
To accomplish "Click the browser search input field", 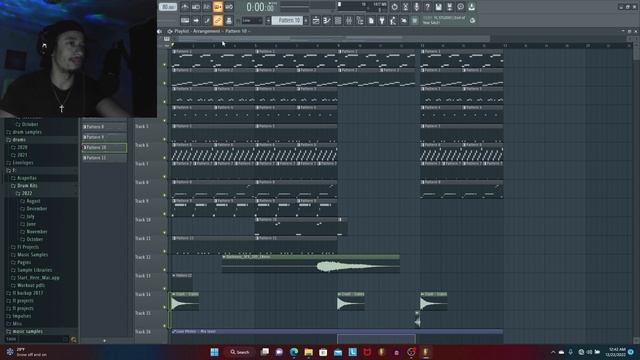I will click(x=43, y=339).
